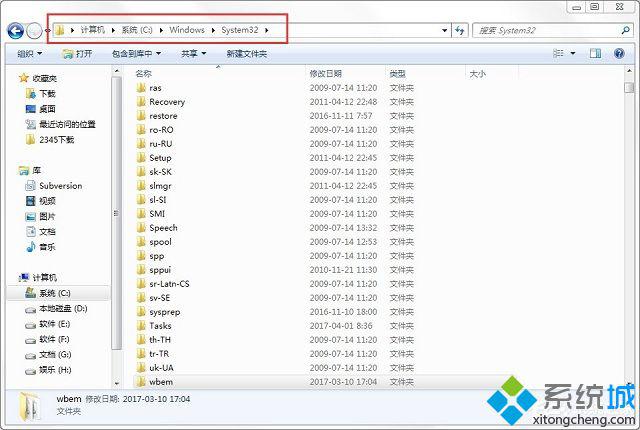
Task: Click the search magnifier icon
Action: point(625,30)
